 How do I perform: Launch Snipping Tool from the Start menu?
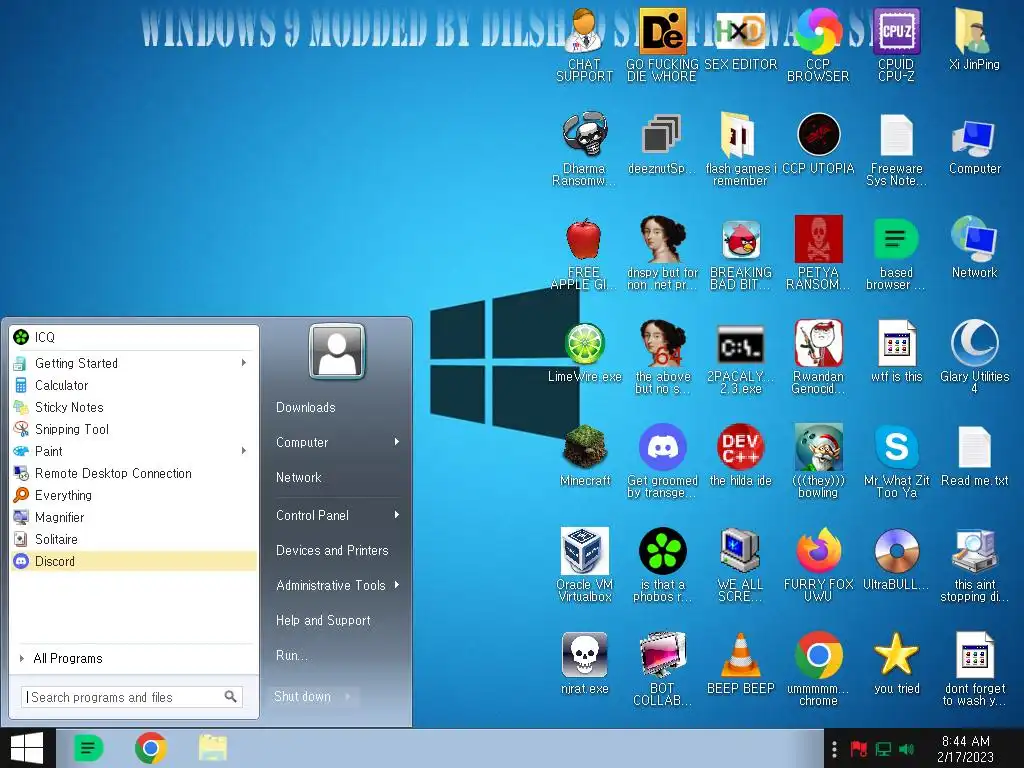(134, 429)
